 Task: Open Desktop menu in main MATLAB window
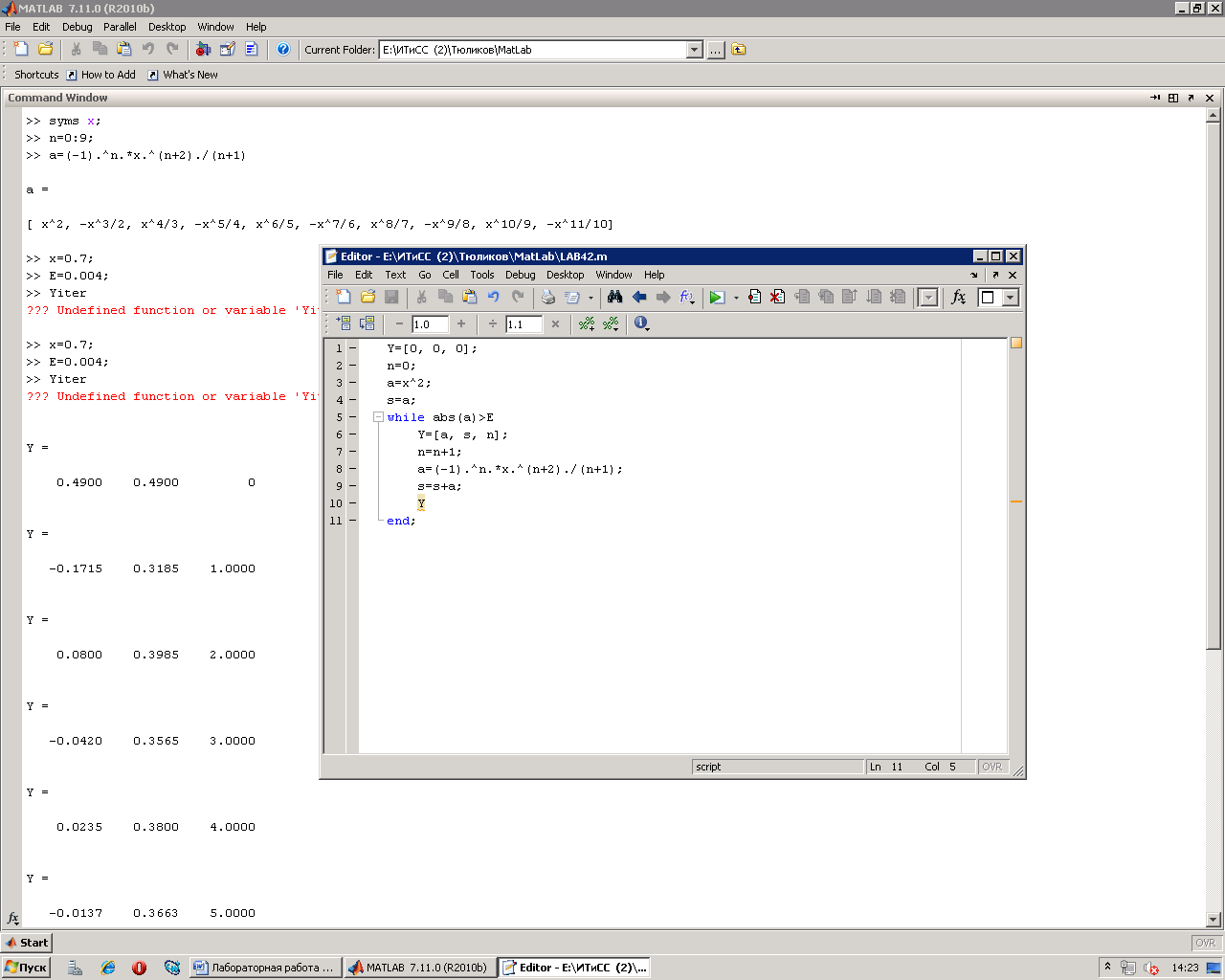click(167, 27)
